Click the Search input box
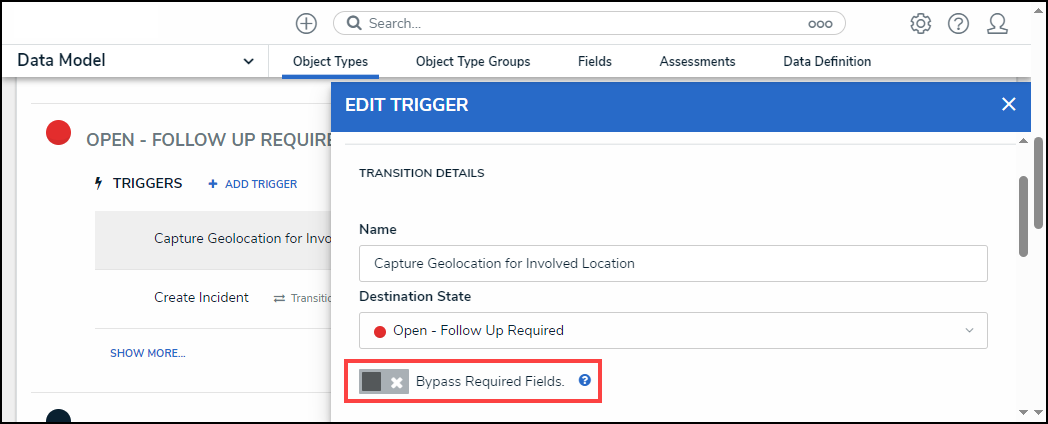1048x424 pixels. click(x=580, y=23)
